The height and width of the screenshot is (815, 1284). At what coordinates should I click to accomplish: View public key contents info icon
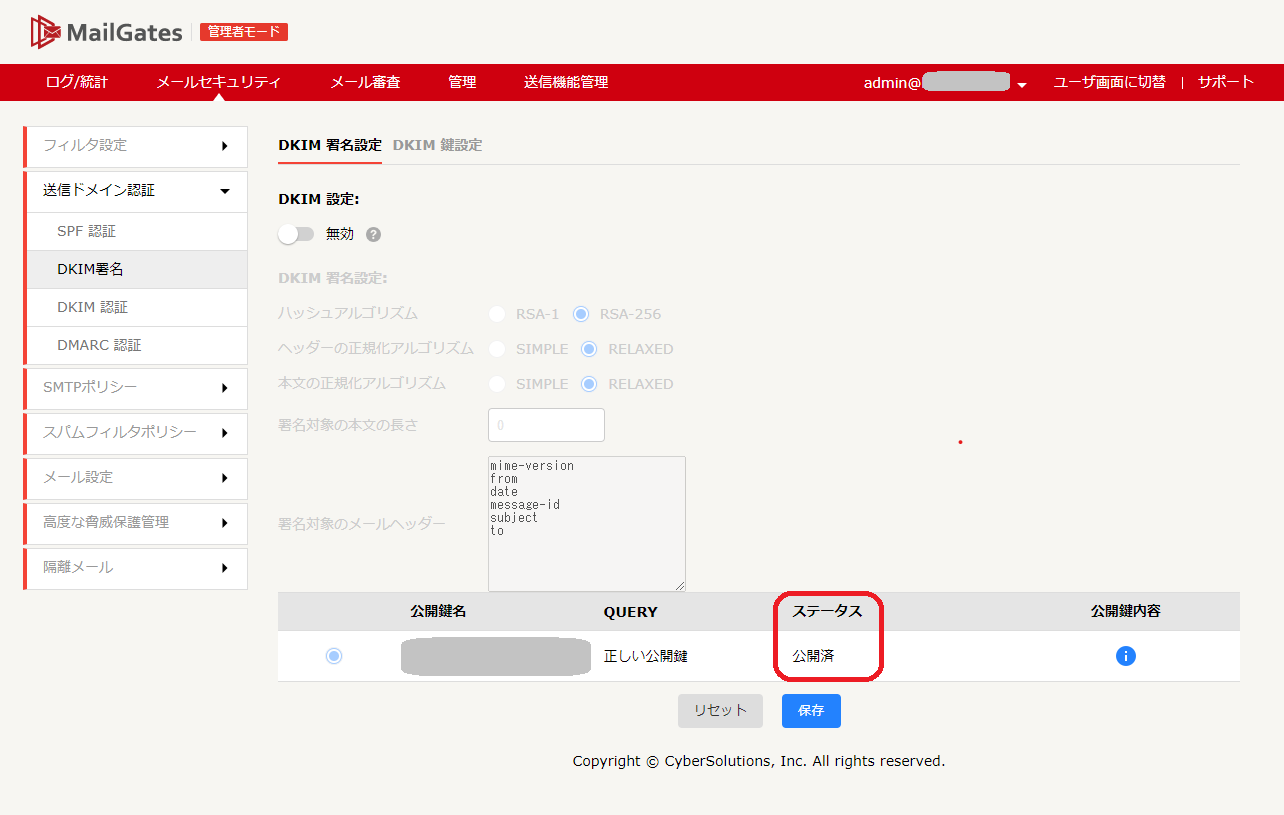pos(1125,656)
